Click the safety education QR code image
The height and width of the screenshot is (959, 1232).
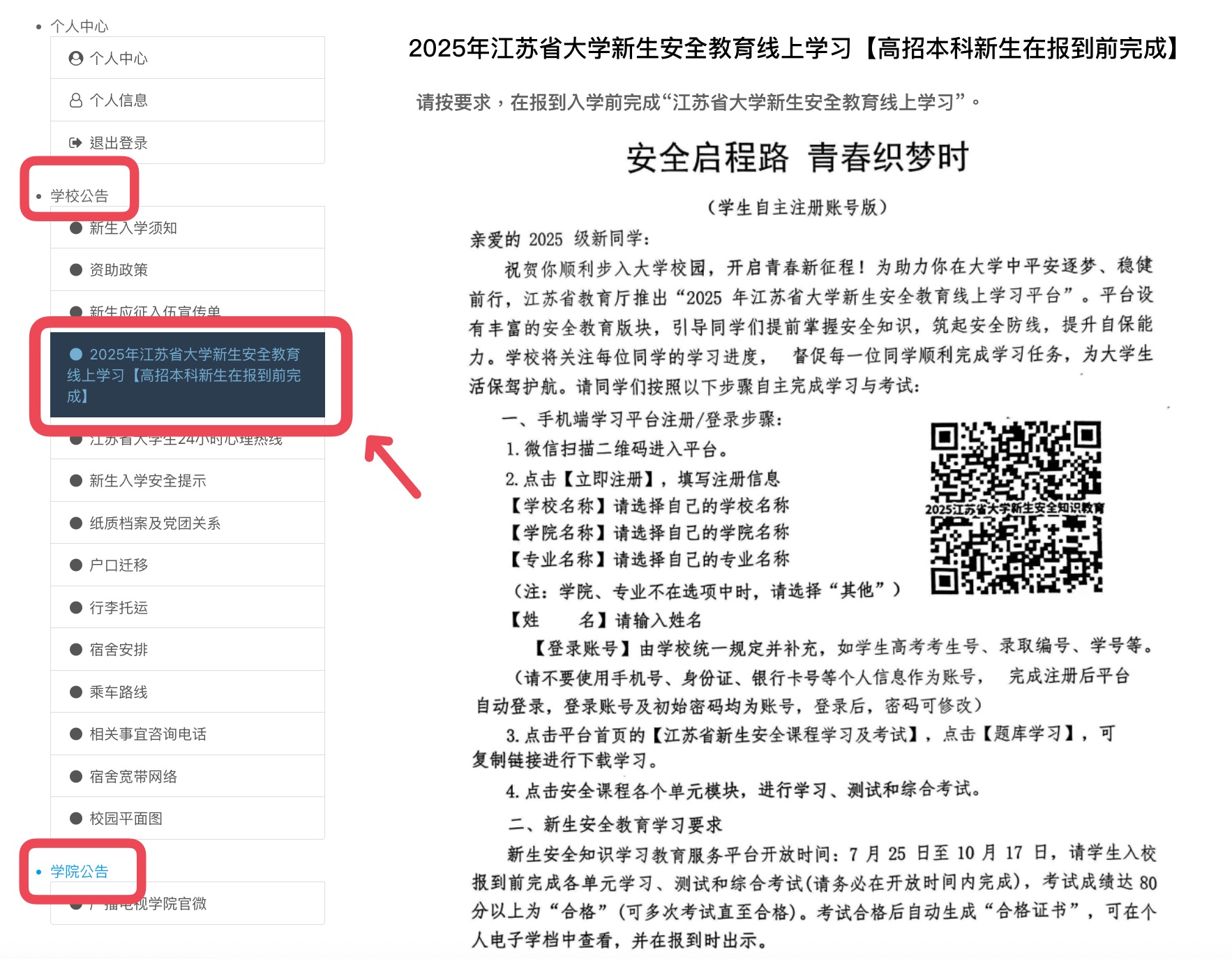1016,507
